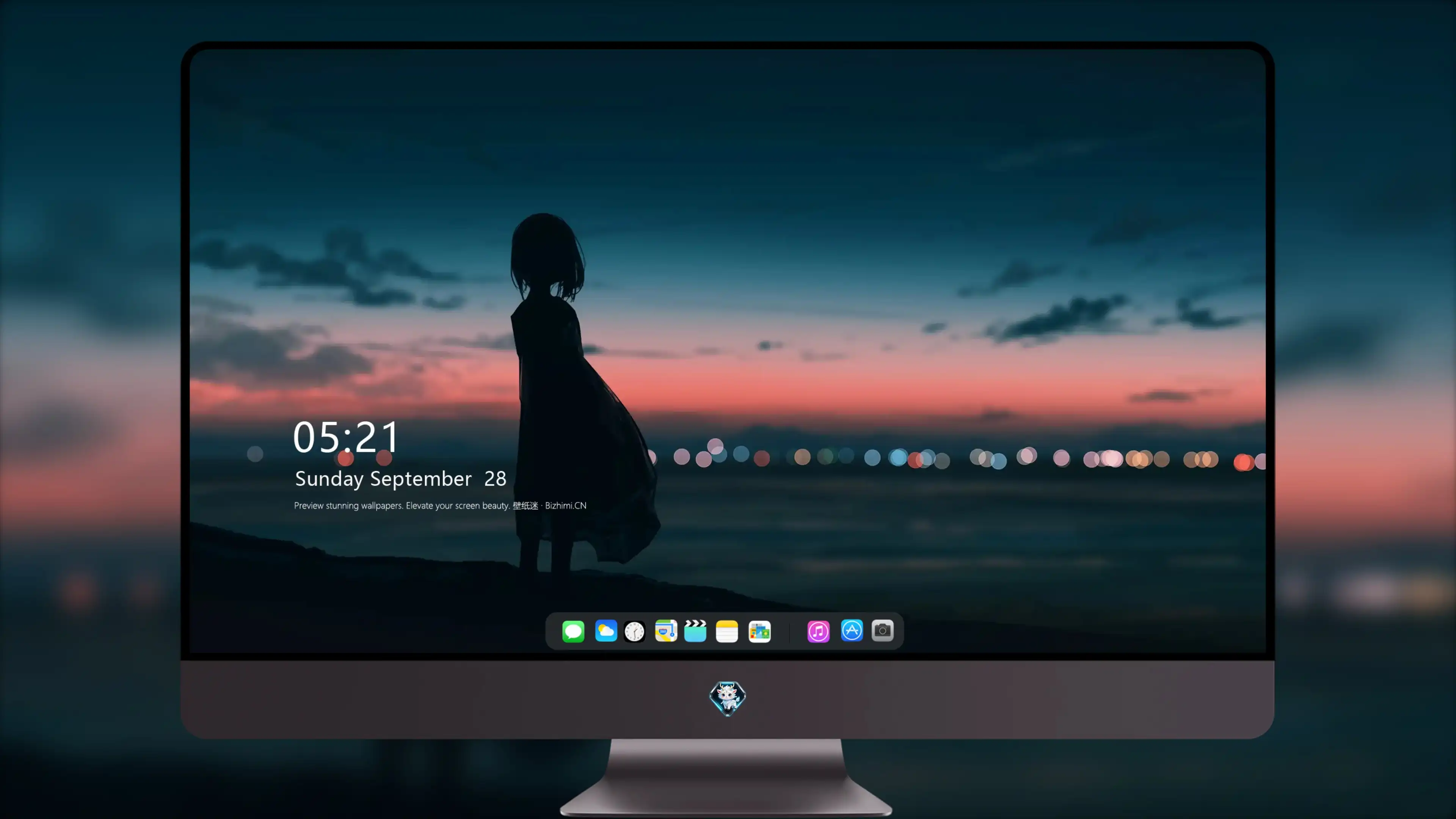
Task: Launch the clapperboard Videos app
Action: point(695,631)
